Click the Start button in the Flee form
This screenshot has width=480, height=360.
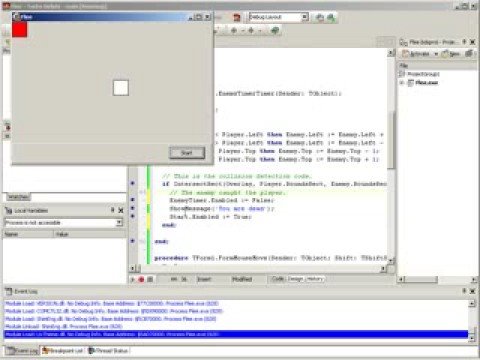[x=187, y=153]
